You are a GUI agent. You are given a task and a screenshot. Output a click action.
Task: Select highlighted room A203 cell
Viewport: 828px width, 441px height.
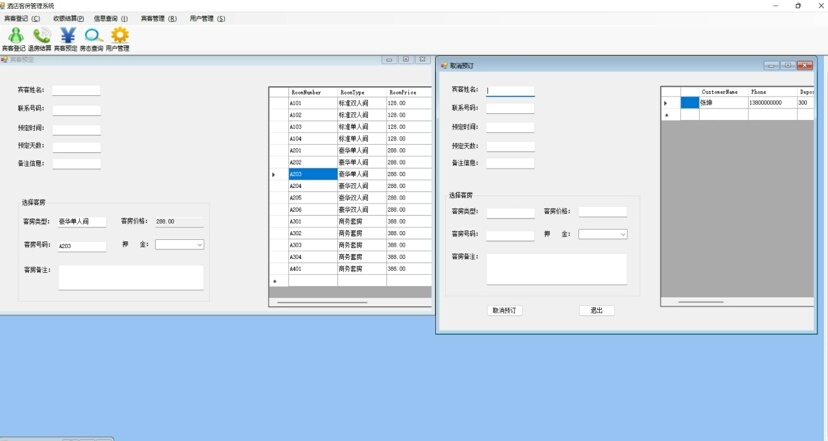pyautogui.click(x=313, y=174)
